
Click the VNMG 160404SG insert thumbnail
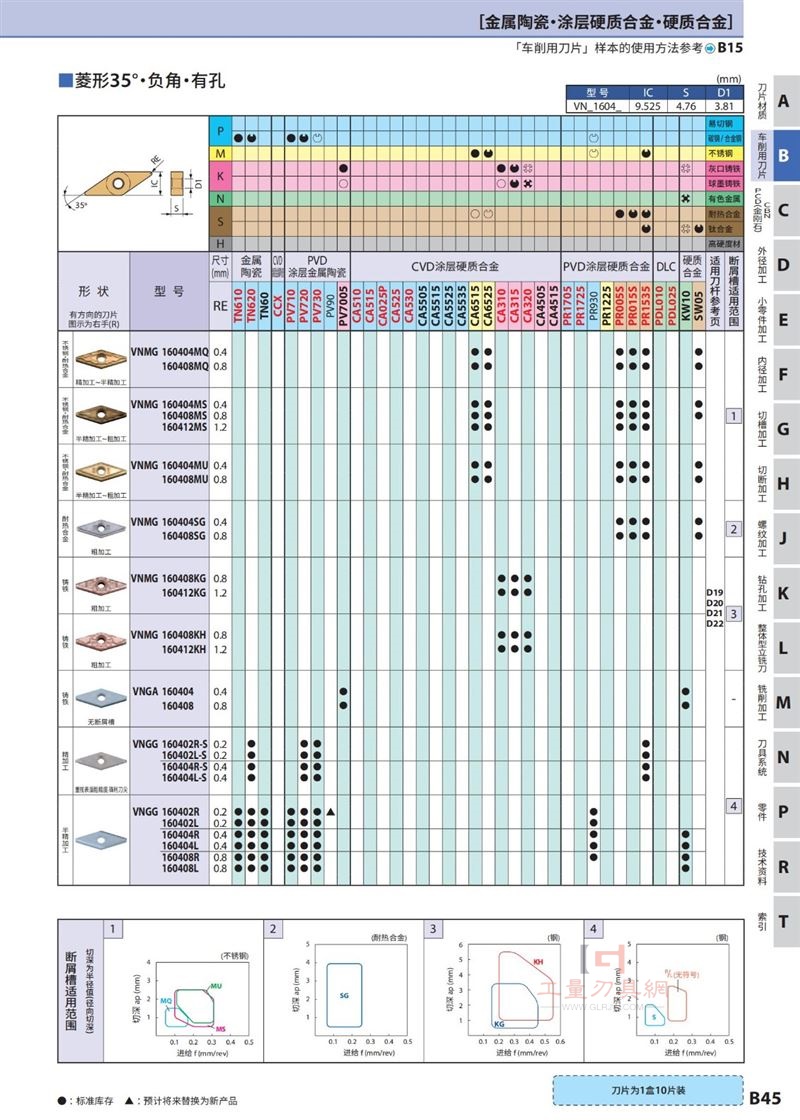click(x=101, y=529)
